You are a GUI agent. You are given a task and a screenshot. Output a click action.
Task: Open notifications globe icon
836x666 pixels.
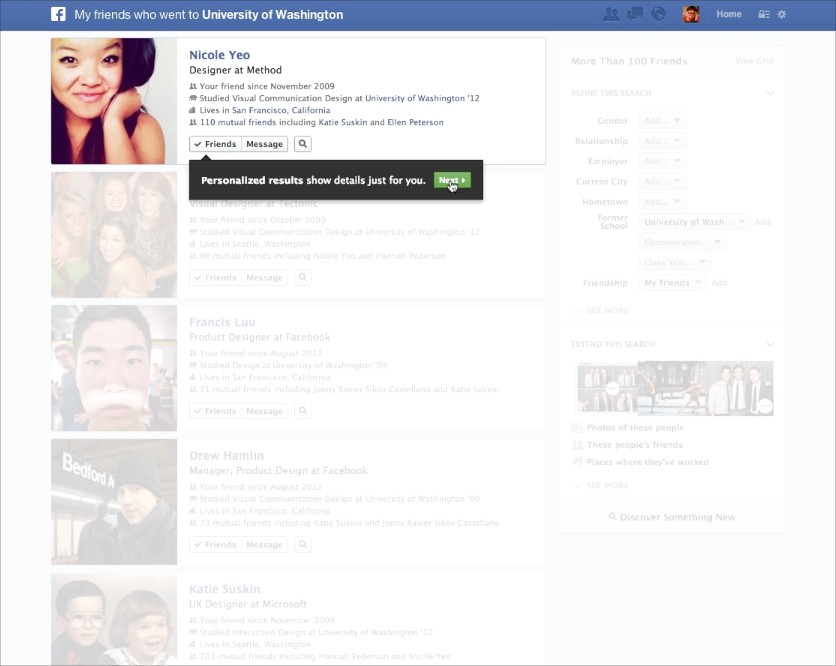tap(658, 14)
